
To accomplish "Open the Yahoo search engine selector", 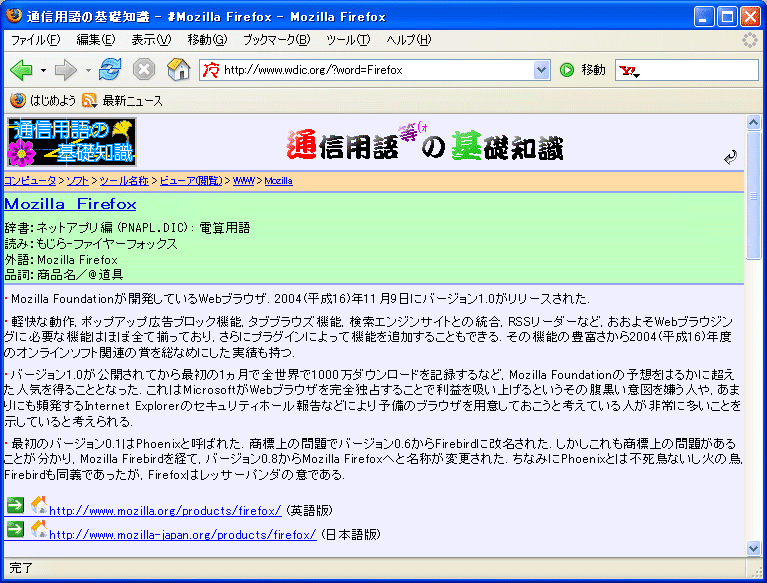I will [x=629, y=71].
